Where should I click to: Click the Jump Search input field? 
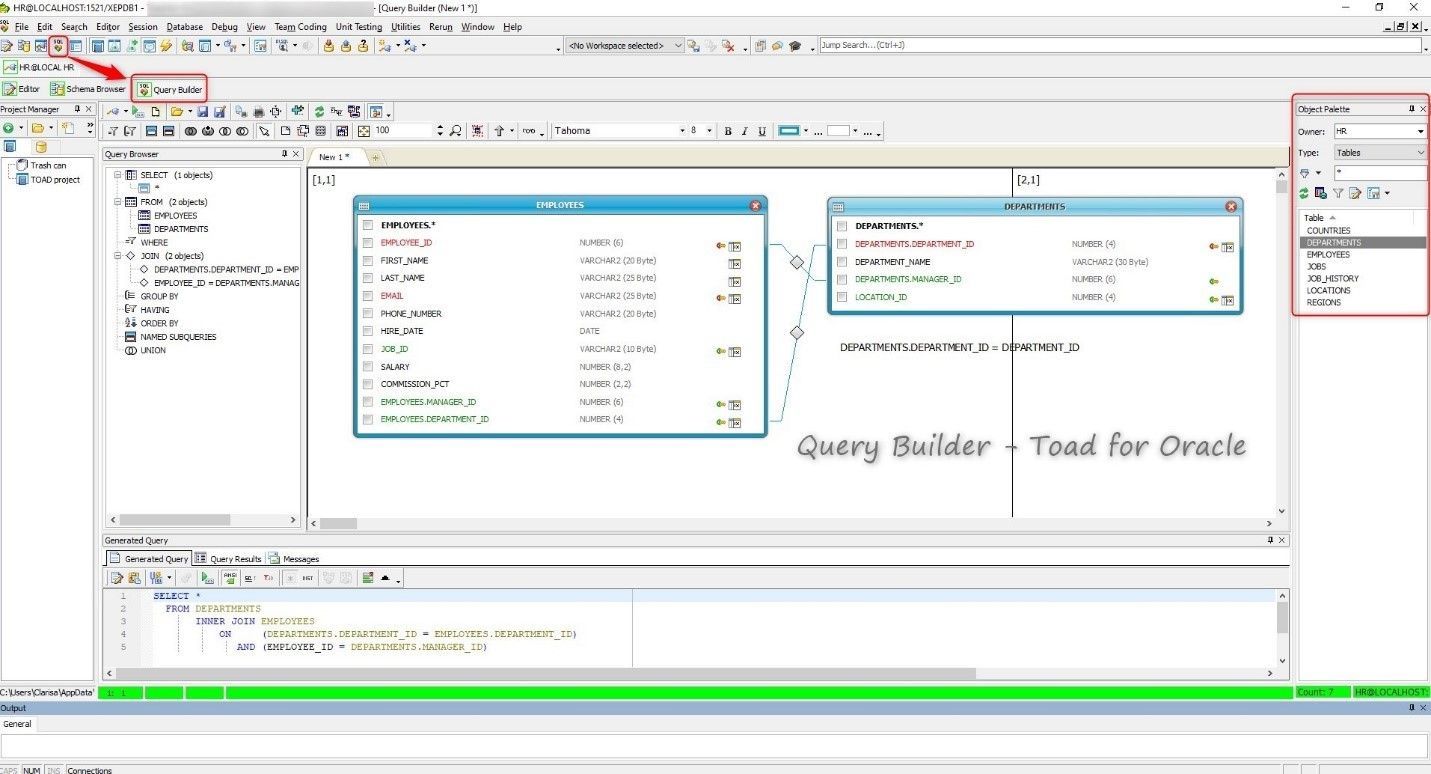[1121, 46]
